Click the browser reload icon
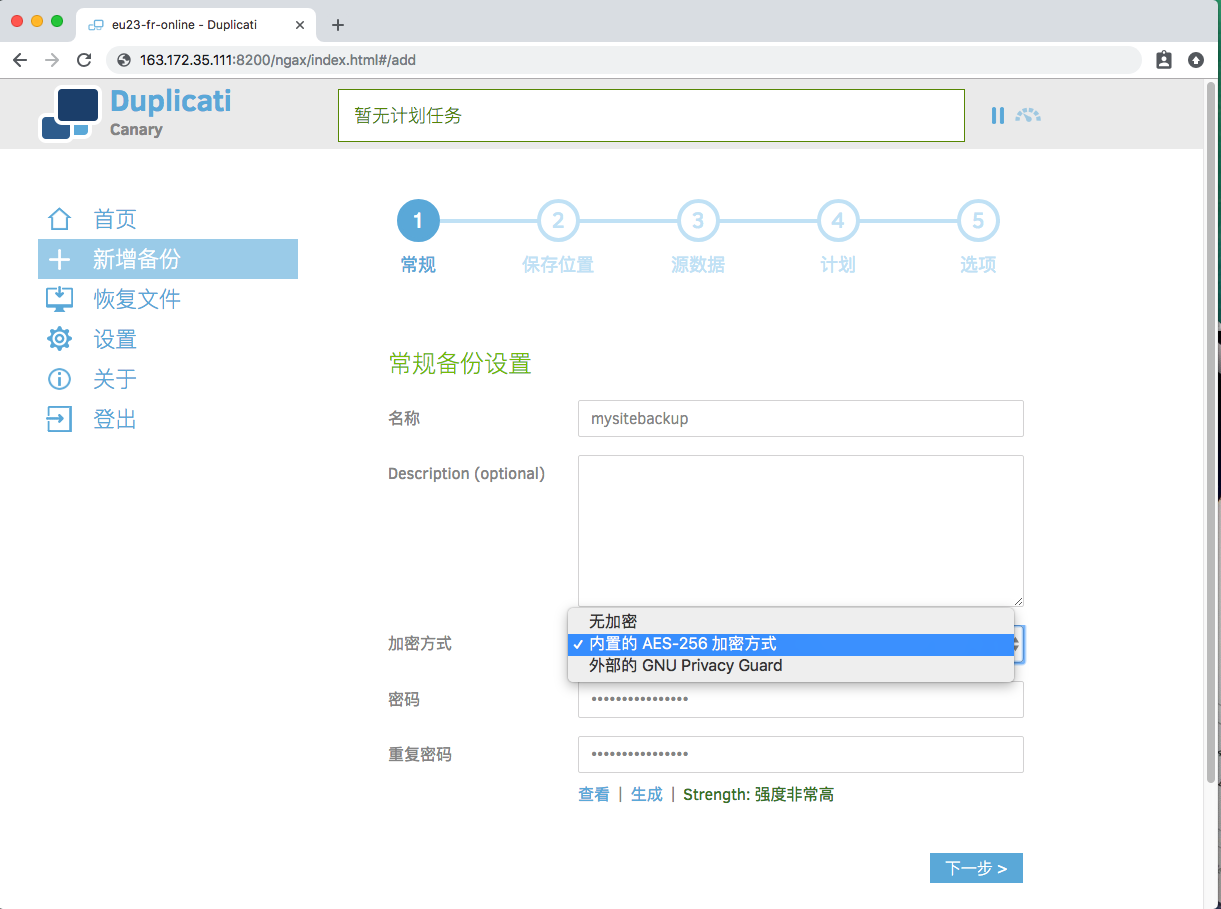1221x909 pixels. (84, 60)
